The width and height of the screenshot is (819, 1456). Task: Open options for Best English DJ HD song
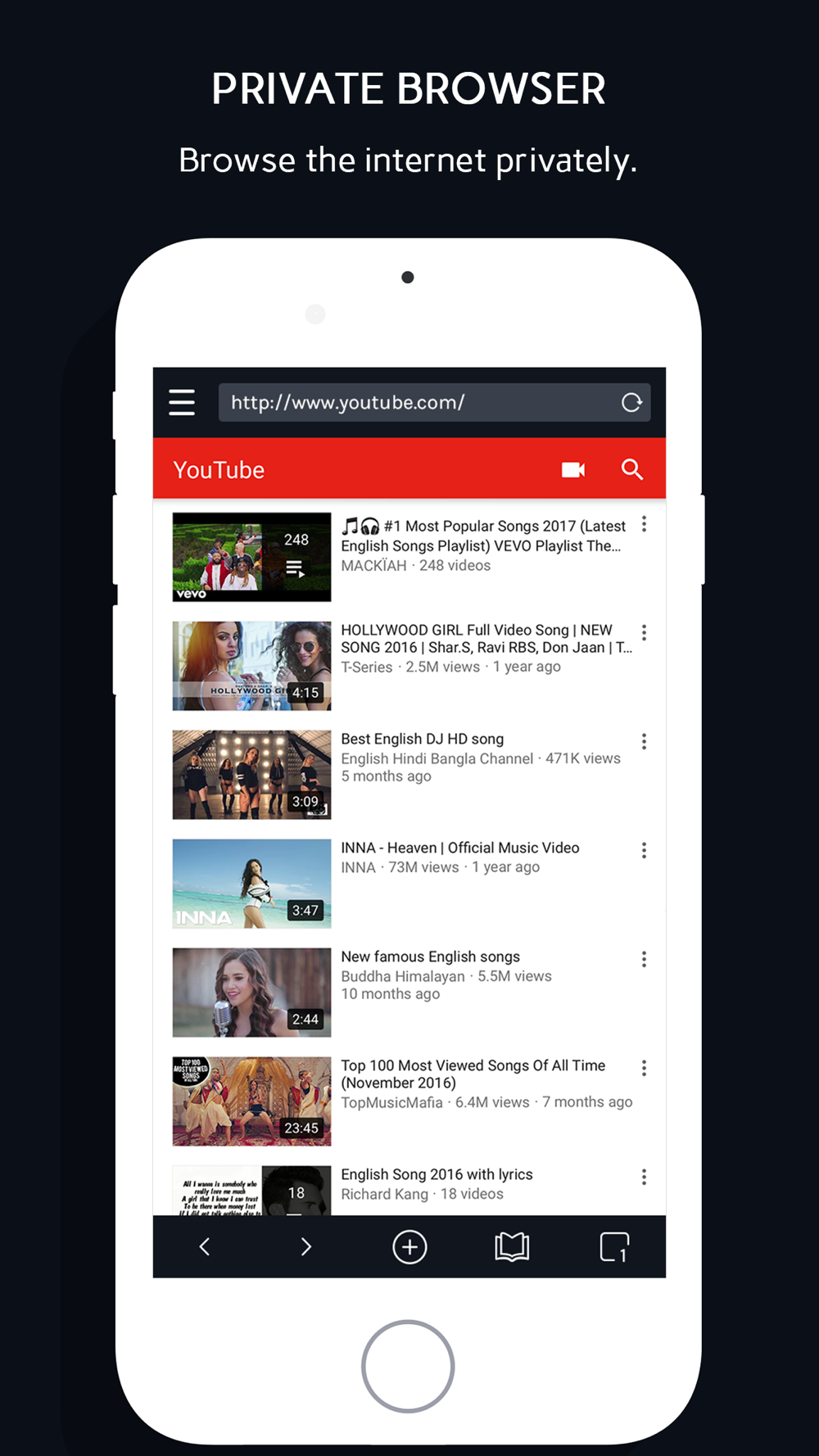tap(645, 741)
